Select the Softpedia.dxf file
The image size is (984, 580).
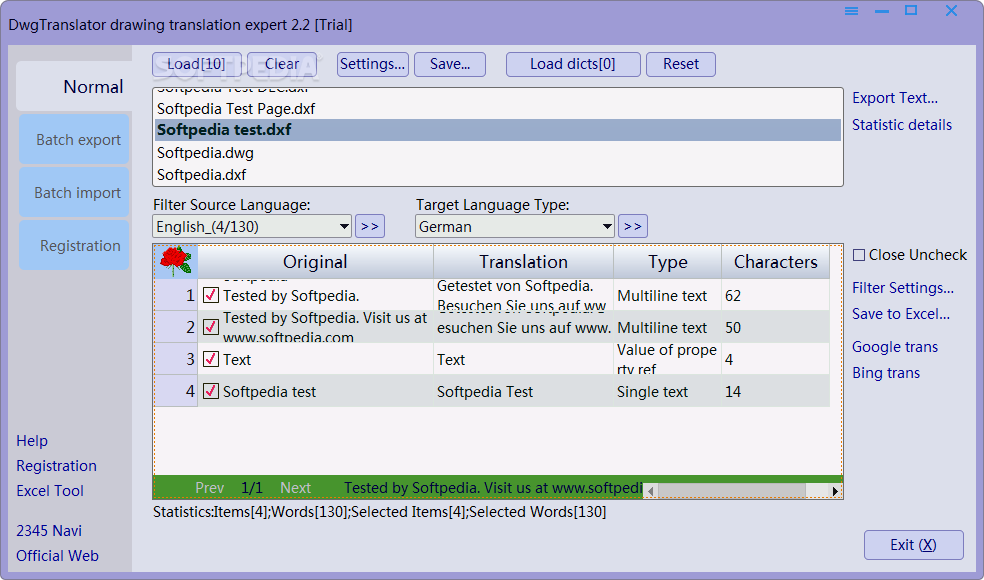(x=498, y=175)
